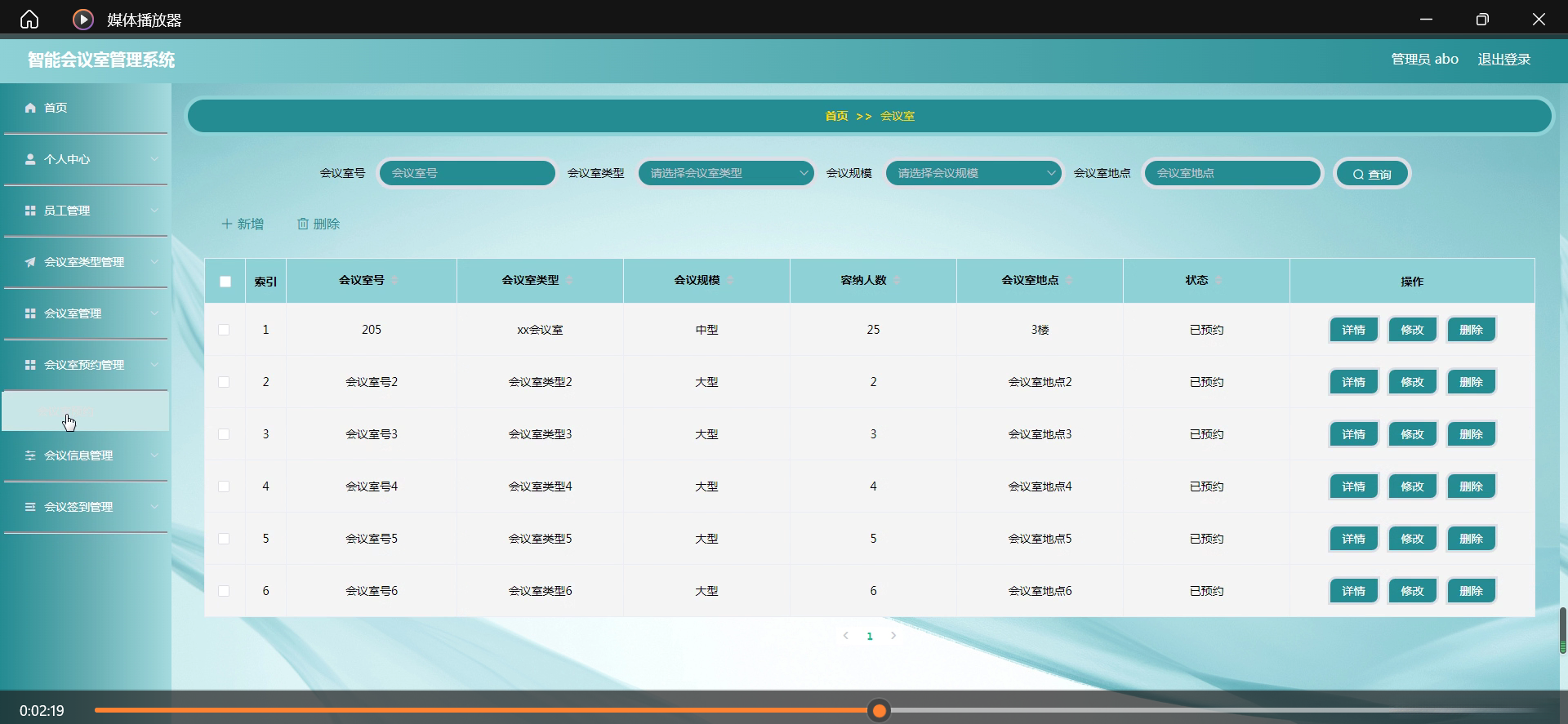Open 首页 in the sidebar menu

86,108
